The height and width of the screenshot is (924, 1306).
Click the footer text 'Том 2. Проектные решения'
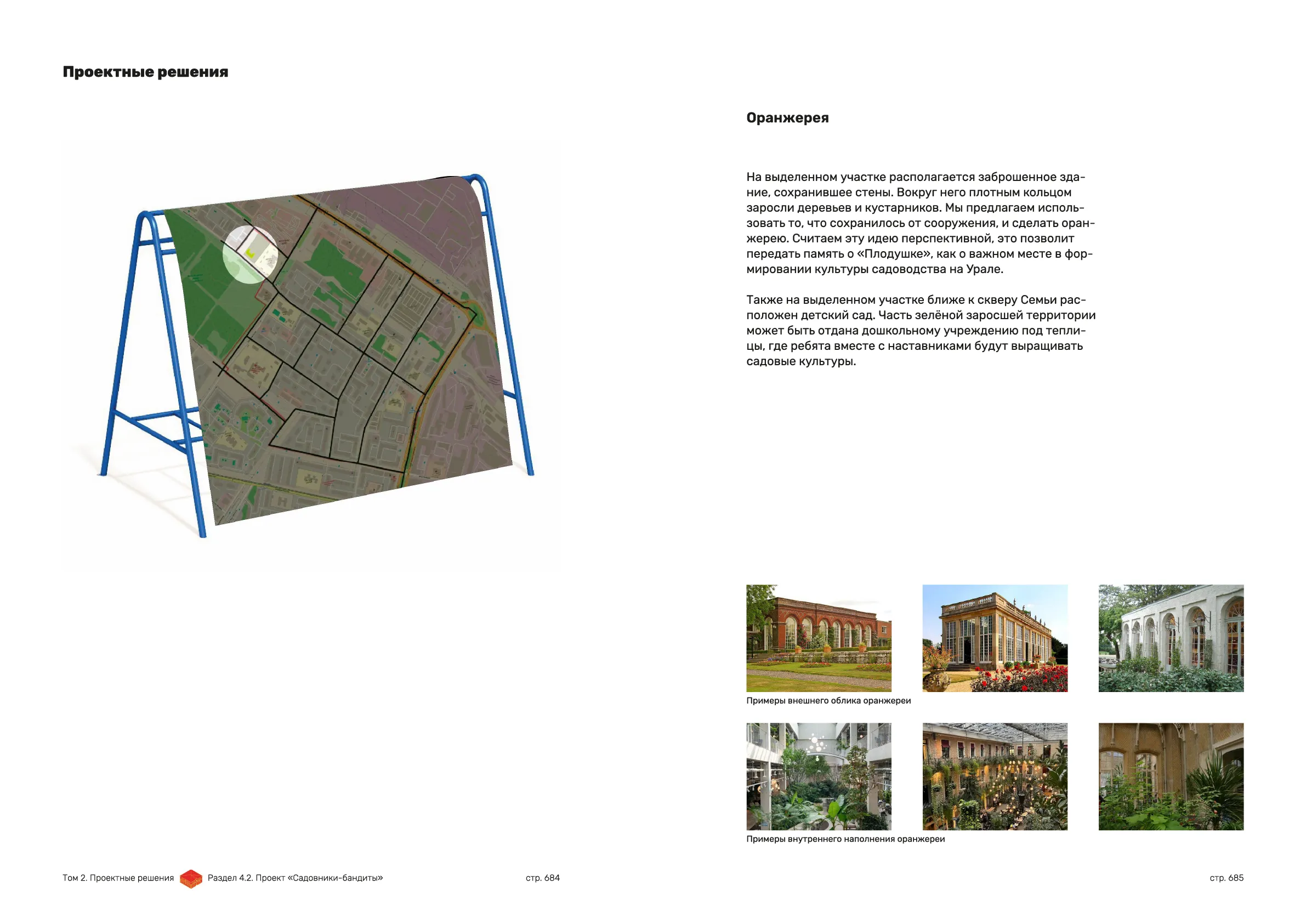118,878
